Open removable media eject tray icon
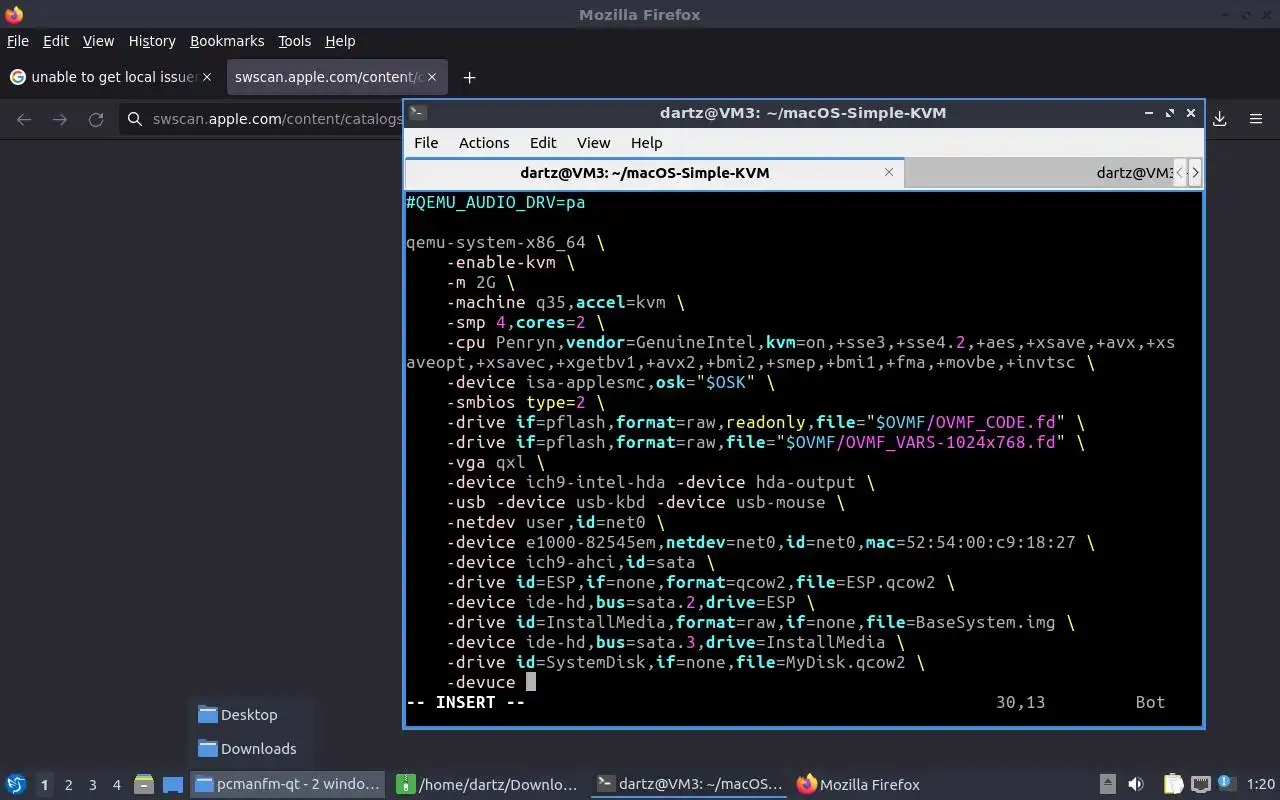Image resolution: width=1280 pixels, height=800 pixels. (x=1108, y=784)
